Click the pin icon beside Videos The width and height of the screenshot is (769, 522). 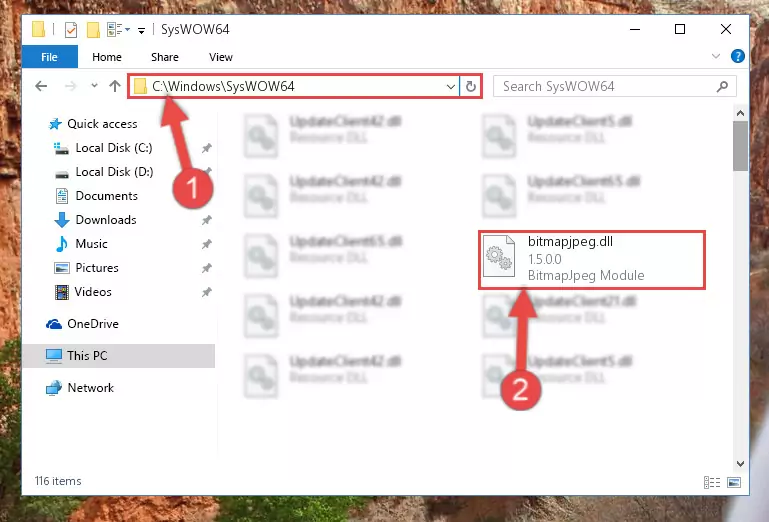tap(206, 292)
